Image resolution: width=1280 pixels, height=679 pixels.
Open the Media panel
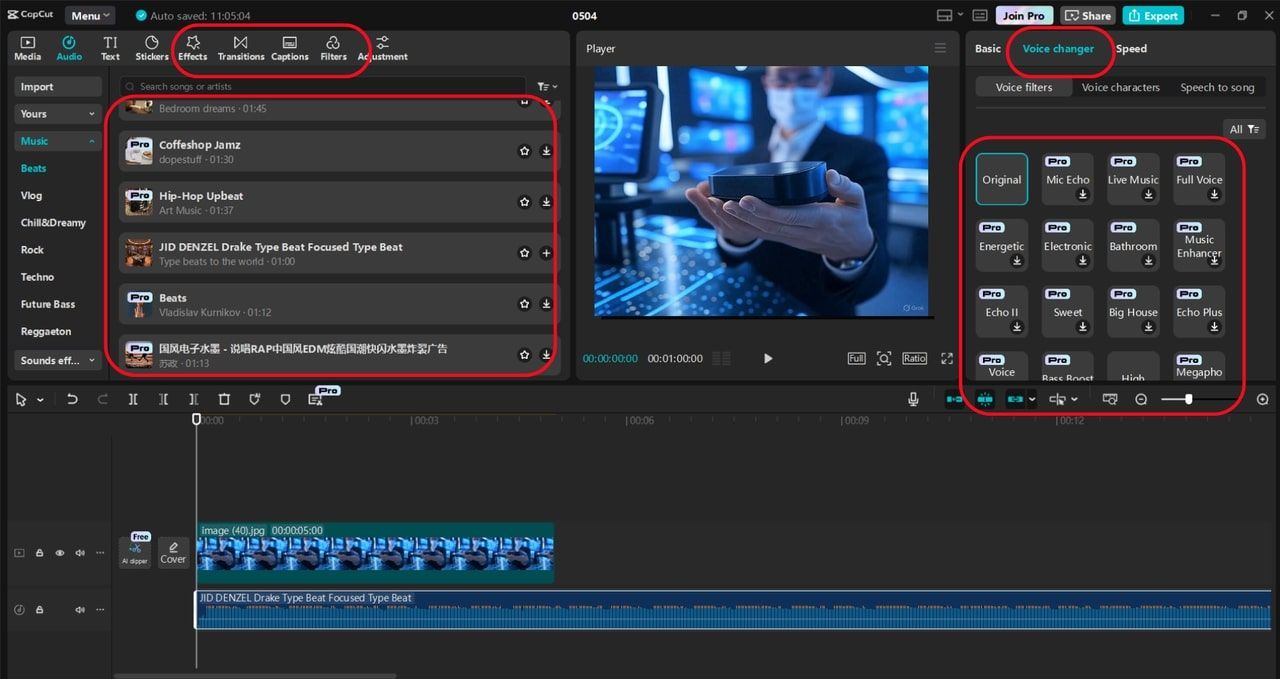pos(28,48)
